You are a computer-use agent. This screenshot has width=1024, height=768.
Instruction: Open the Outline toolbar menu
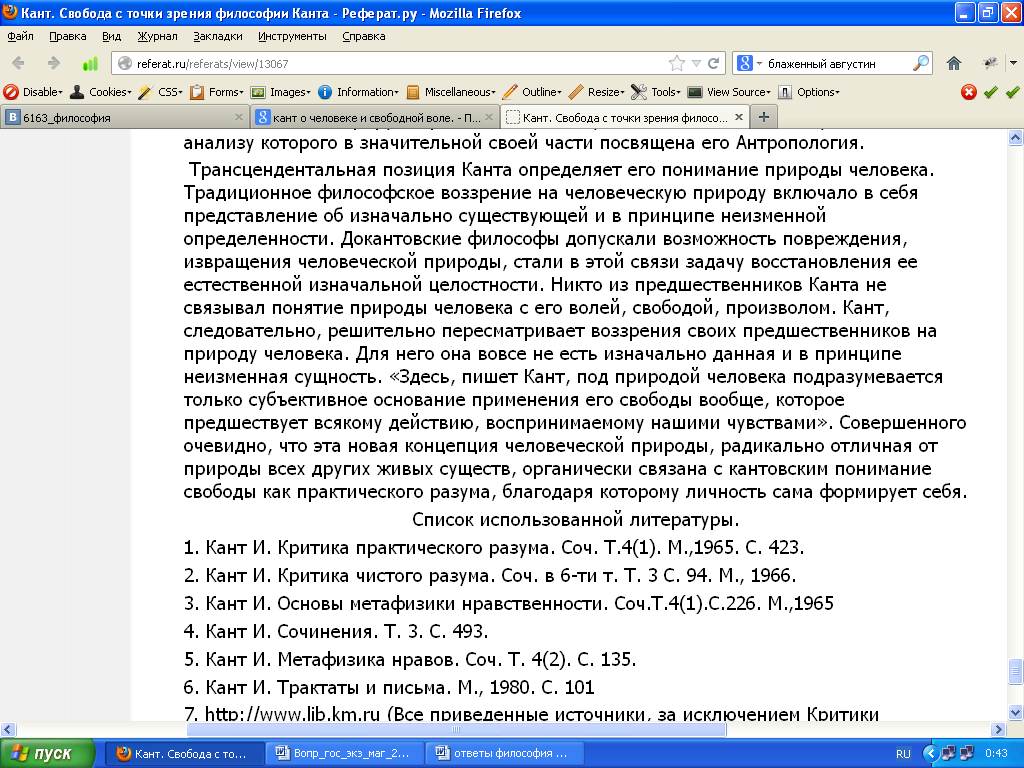532,92
